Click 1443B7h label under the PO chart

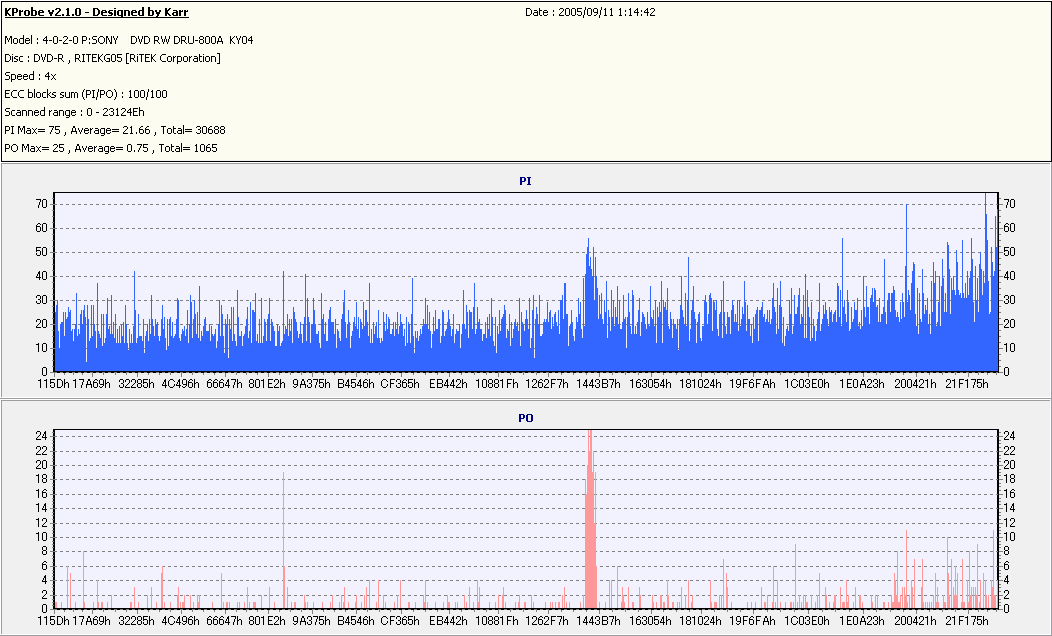598,621
